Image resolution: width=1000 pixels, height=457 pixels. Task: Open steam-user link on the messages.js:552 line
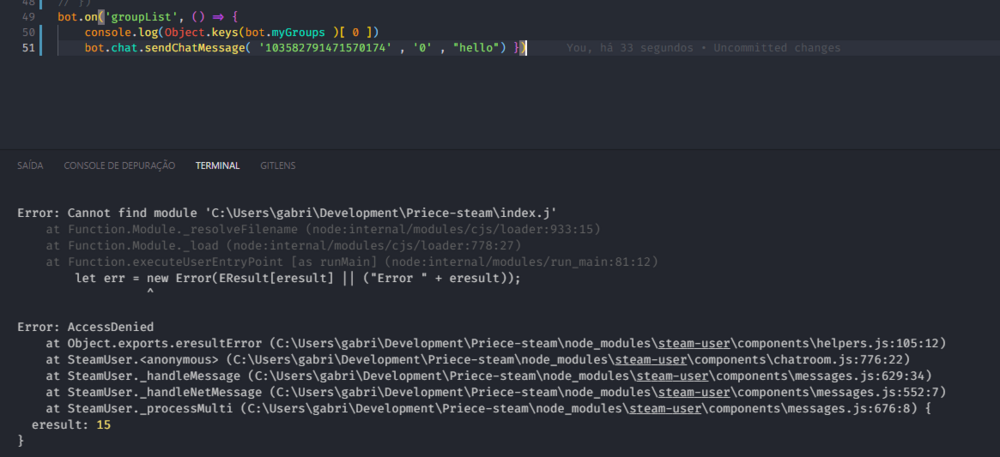(667, 391)
